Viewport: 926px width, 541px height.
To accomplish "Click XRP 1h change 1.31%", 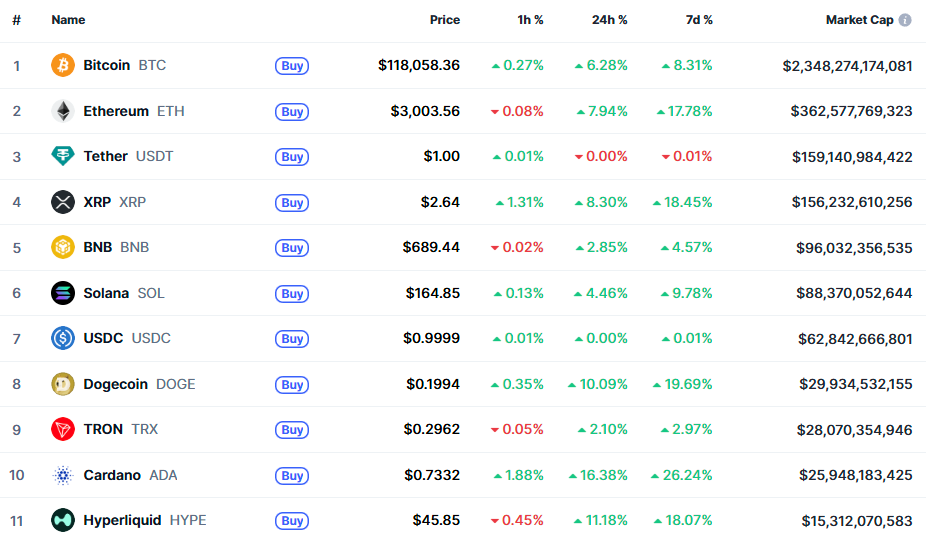I will coord(520,202).
